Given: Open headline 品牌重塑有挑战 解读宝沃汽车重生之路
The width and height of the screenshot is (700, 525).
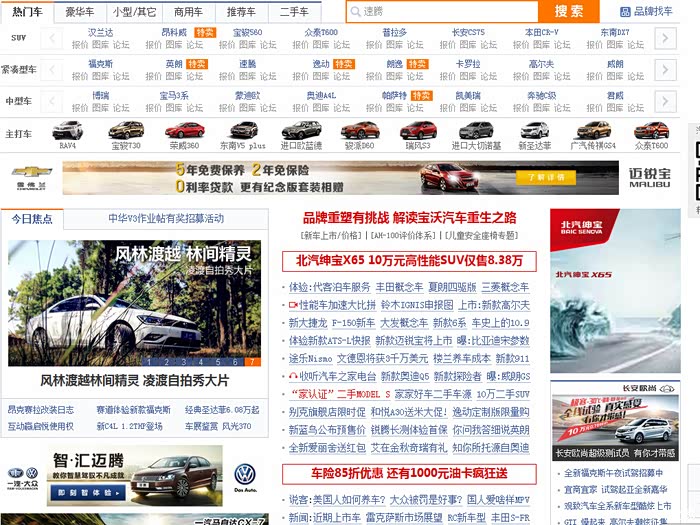Looking at the screenshot, I should point(409,218).
